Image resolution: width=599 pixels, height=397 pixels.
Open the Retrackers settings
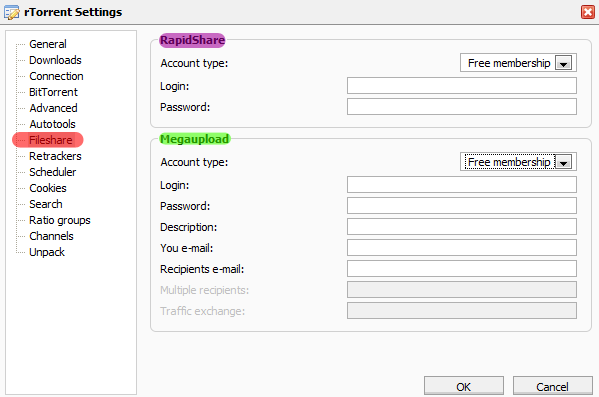click(x=55, y=156)
